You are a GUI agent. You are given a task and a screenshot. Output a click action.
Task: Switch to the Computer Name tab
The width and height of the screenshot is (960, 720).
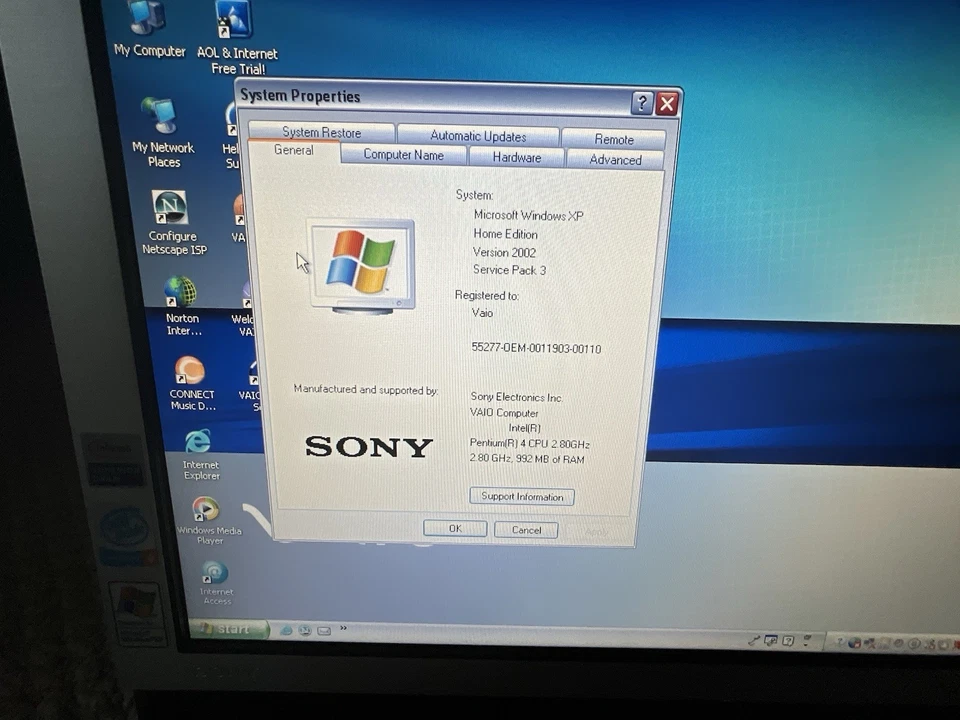coord(403,155)
